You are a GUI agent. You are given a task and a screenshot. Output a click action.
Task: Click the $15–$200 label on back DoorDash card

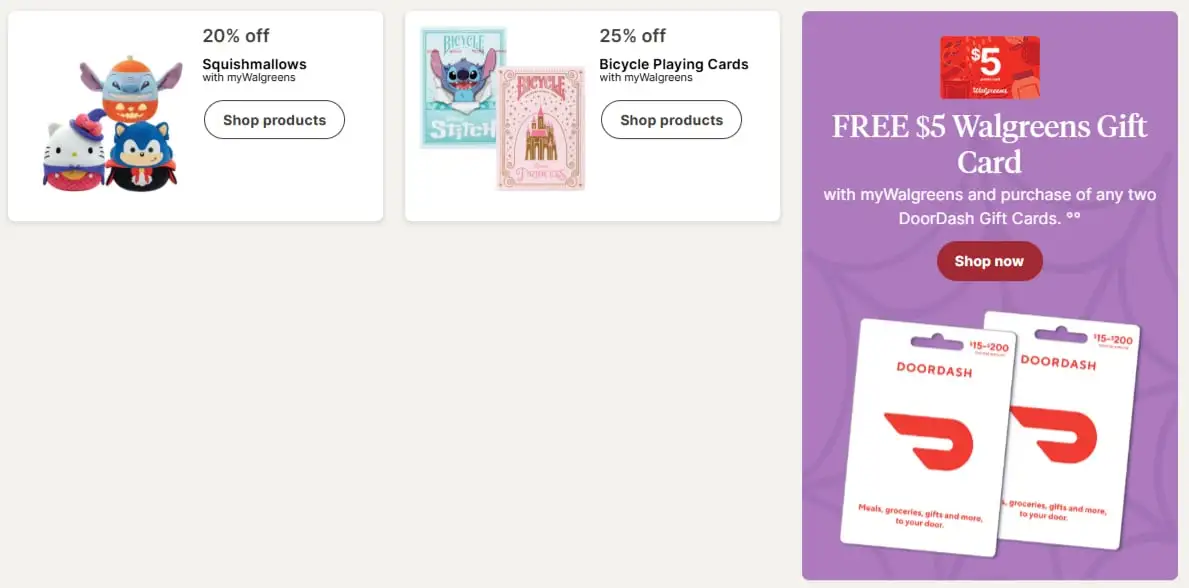[x=1112, y=340]
